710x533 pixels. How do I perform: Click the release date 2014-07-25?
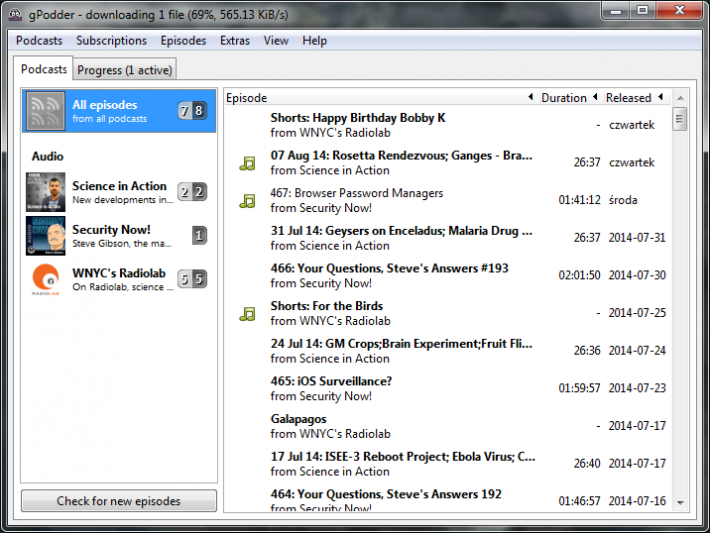pyautogui.click(x=637, y=313)
